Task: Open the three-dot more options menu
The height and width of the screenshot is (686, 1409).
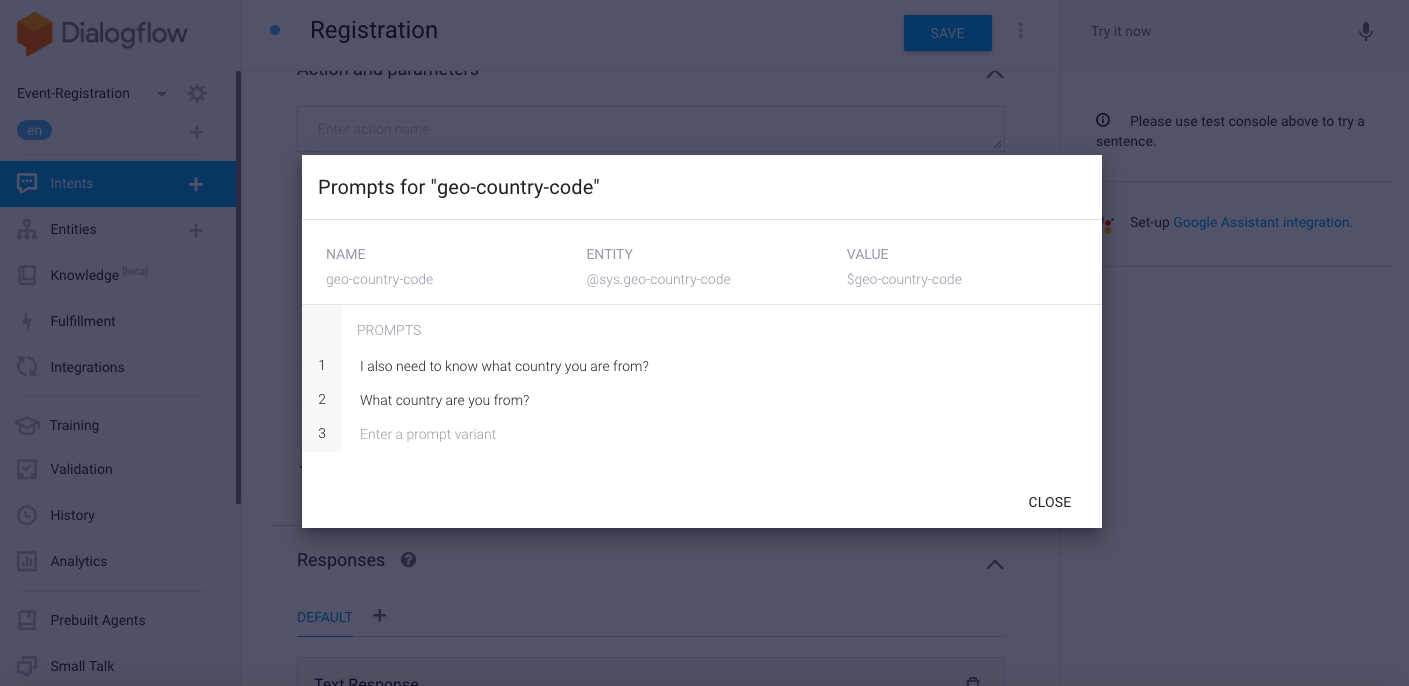Action: pyautogui.click(x=1020, y=31)
